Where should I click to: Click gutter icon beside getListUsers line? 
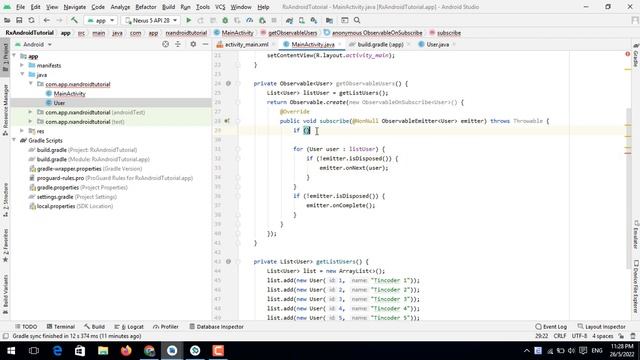coord(228,261)
